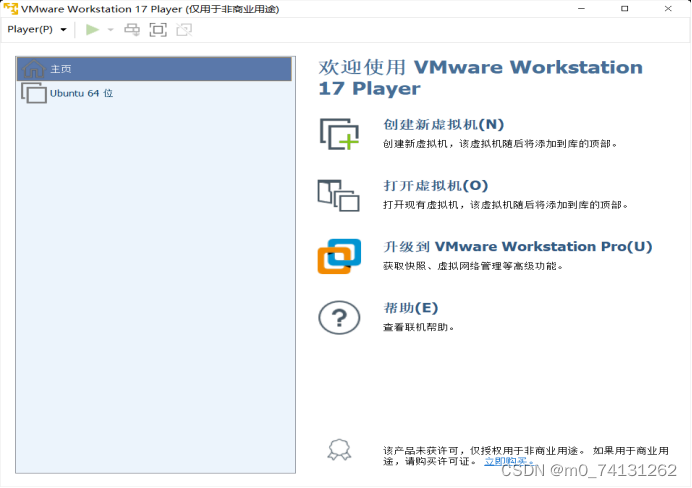This screenshot has width=692, height=488.
Task: Open the Player(P) menu
Action: coord(37,30)
